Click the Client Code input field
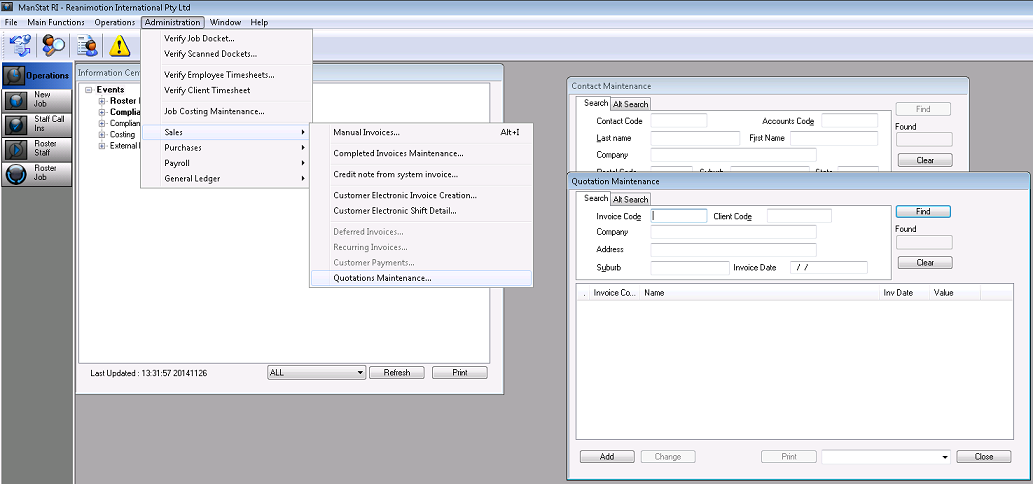This screenshot has height=484, width=1033. click(x=799, y=216)
